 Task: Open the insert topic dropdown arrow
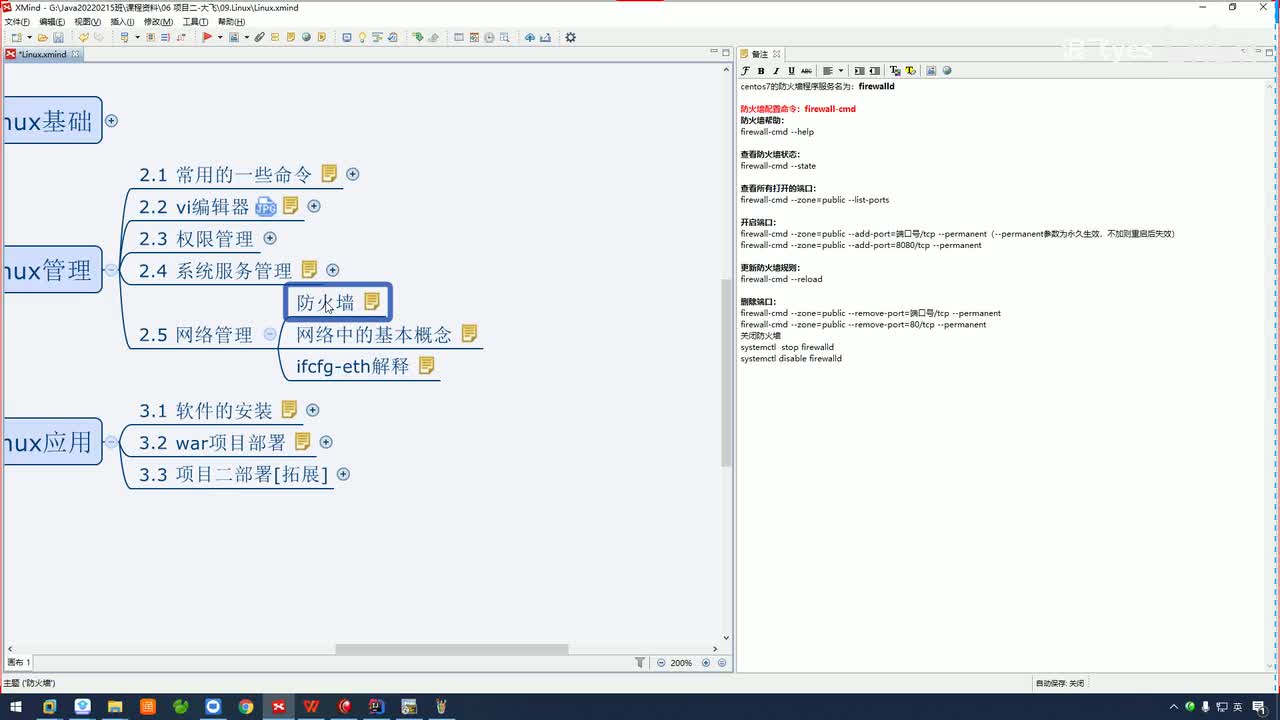click(x=136, y=38)
